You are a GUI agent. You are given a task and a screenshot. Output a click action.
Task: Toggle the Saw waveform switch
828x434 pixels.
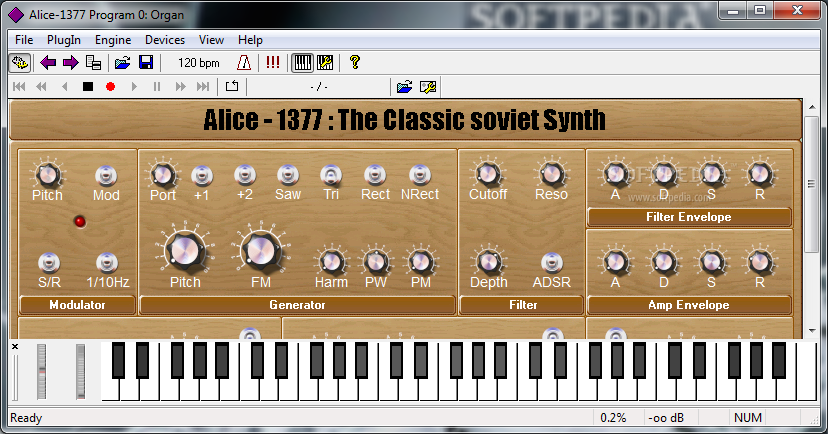pyautogui.click(x=288, y=175)
